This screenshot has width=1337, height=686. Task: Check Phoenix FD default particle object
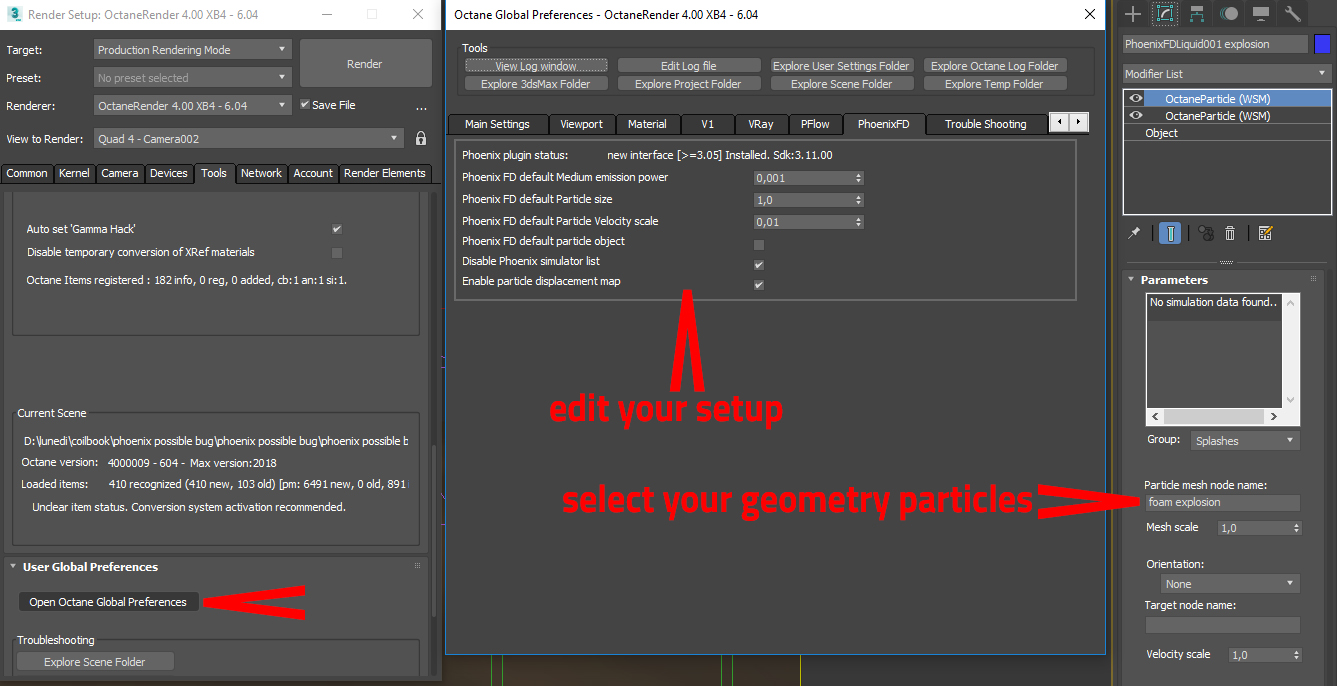pyautogui.click(x=759, y=244)
